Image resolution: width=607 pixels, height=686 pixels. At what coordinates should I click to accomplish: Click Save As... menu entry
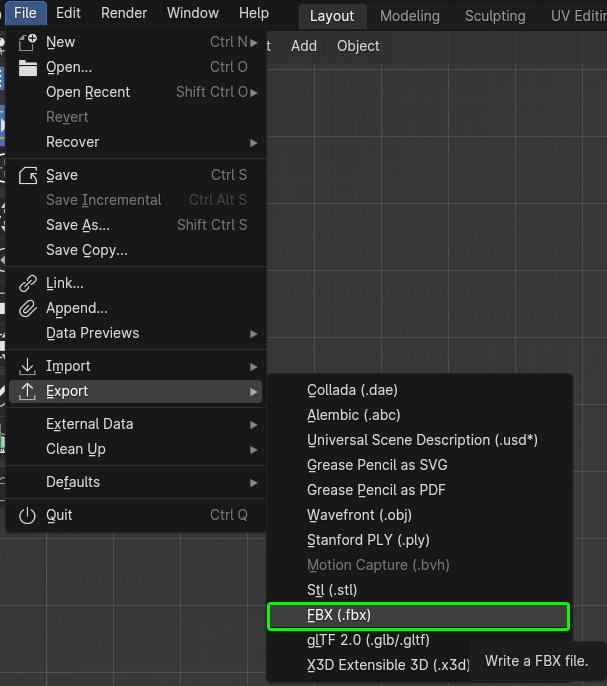78,225
